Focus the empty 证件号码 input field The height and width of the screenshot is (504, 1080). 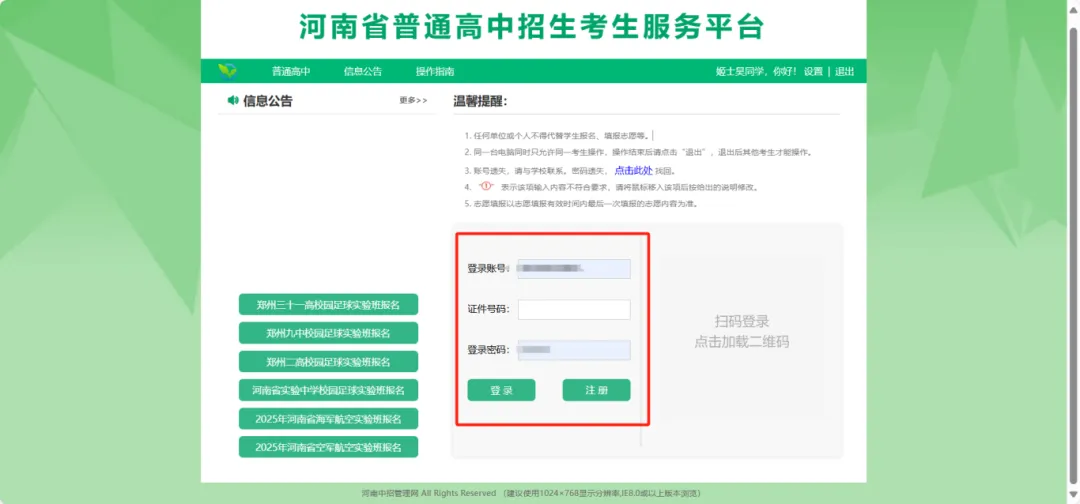574,310
